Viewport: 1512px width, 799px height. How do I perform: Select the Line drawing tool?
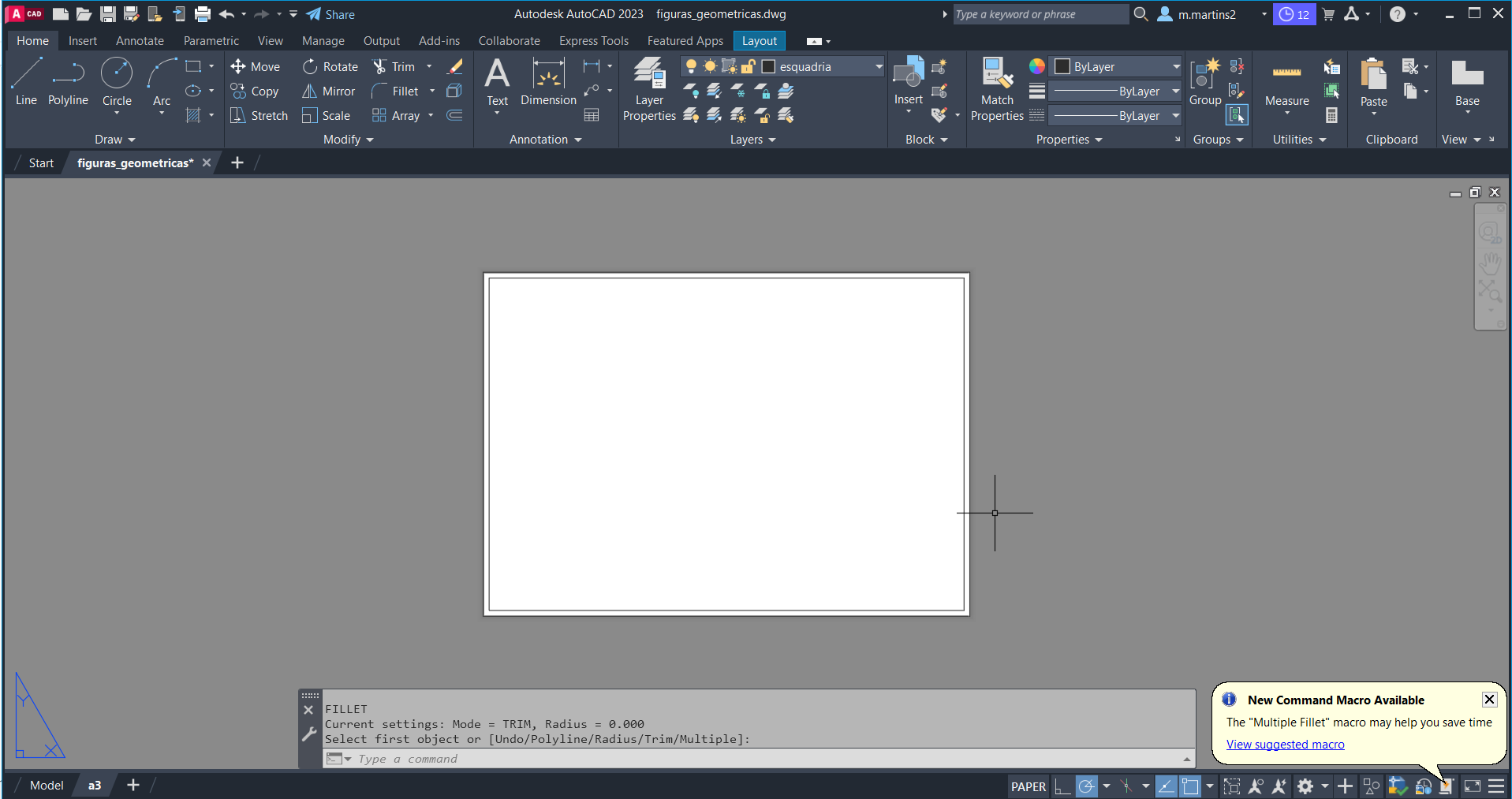click(26, 80)
